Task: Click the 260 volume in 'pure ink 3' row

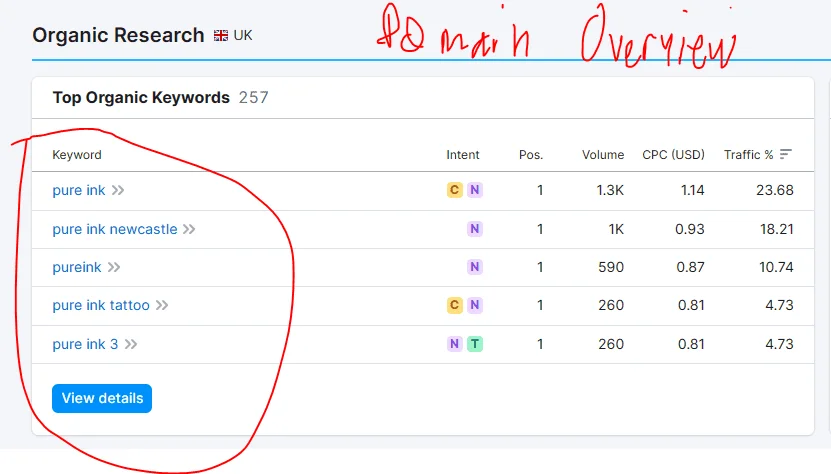Action: click(x=611, y=344)
